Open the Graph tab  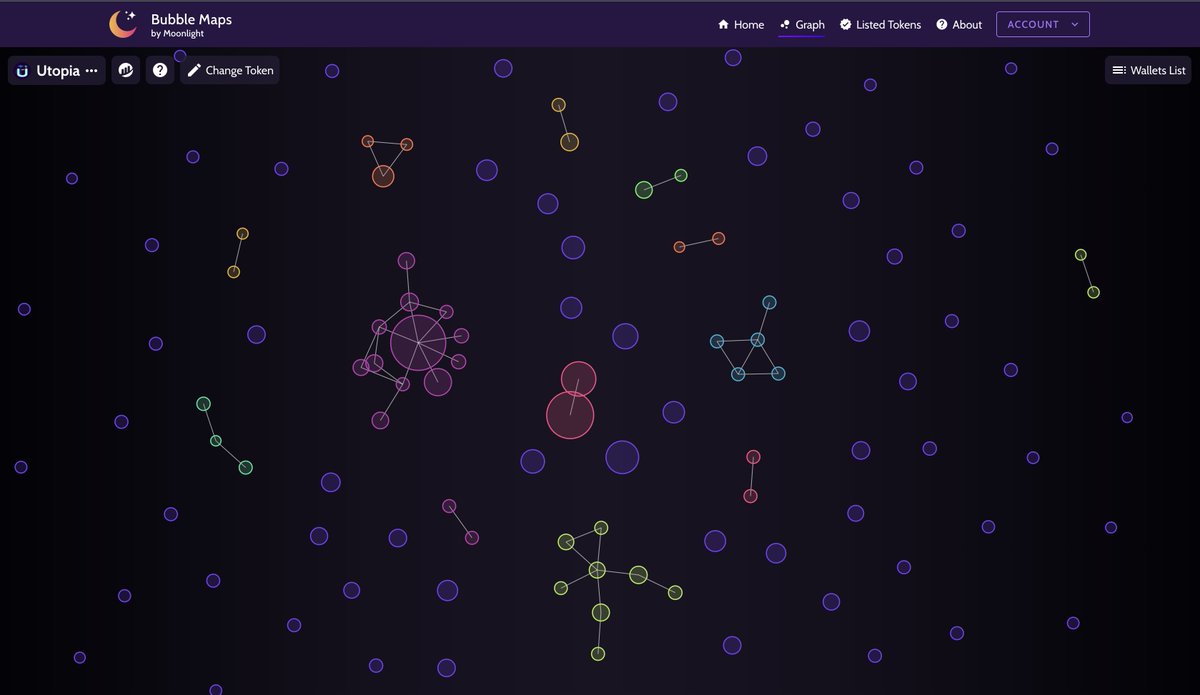(x=802, y=24)
